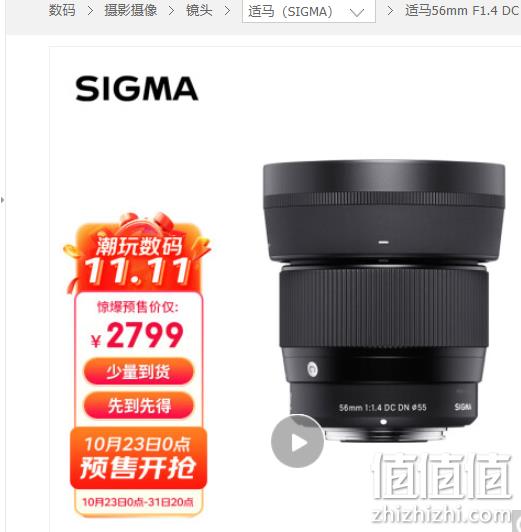The width and height of the screenshot is (521, 532).
Task: Open the 镜头 breadcrumb category
Action: (199, 10)
